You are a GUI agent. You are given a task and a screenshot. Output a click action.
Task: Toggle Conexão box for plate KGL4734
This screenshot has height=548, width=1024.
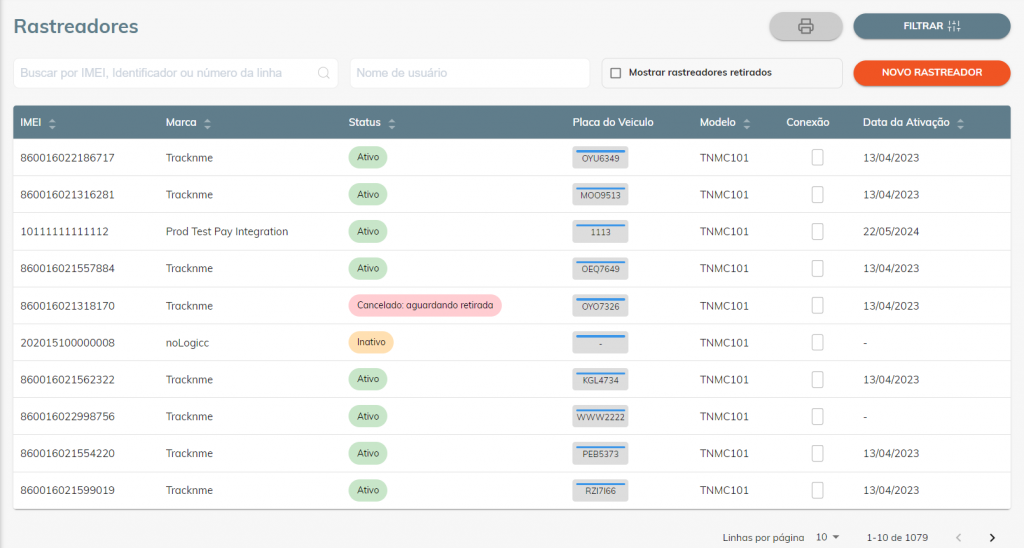tap(817, 379)
